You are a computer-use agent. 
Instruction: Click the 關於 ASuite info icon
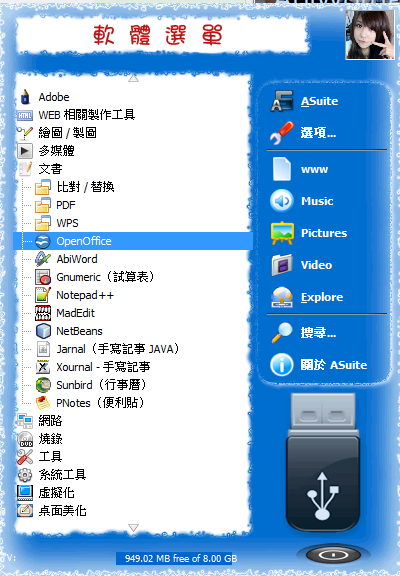[x=282, y=365]
